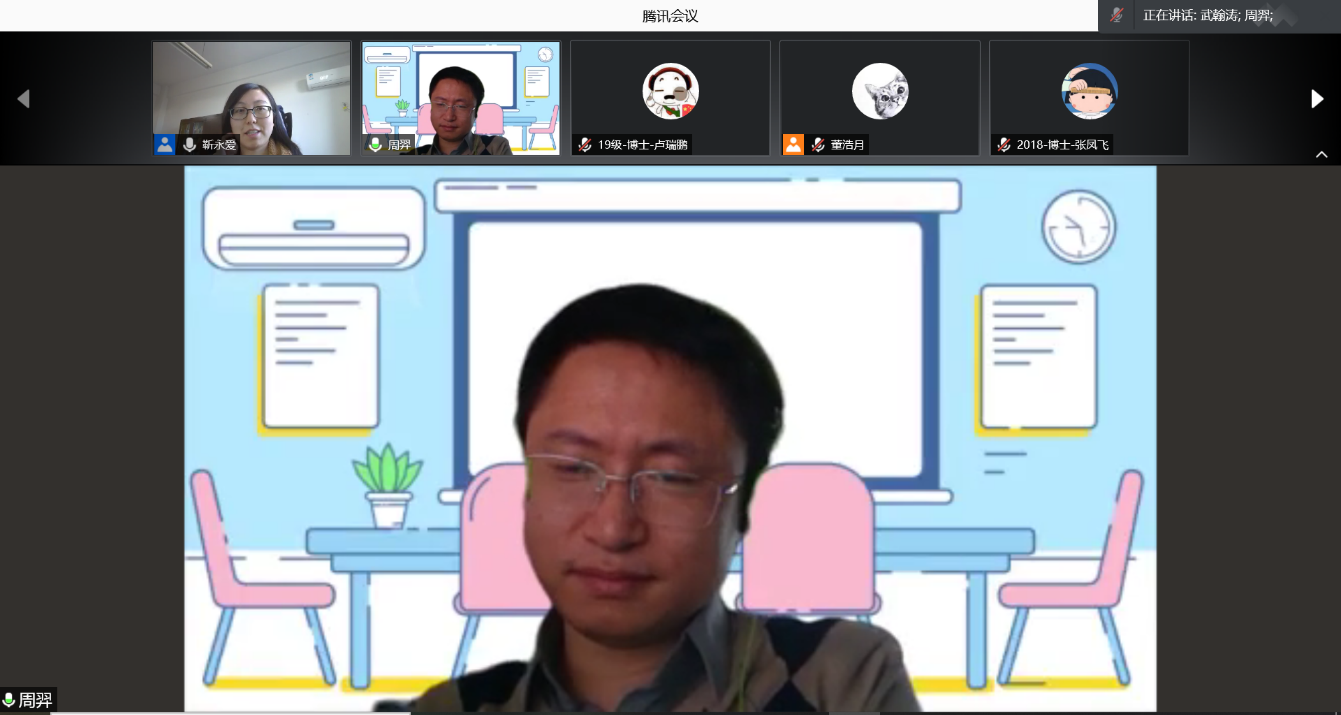Screen dimensions: 1341x715
Task: Click 19级-博士-卢瑞鹏's cartoon avatar
Action: point(670,91)
